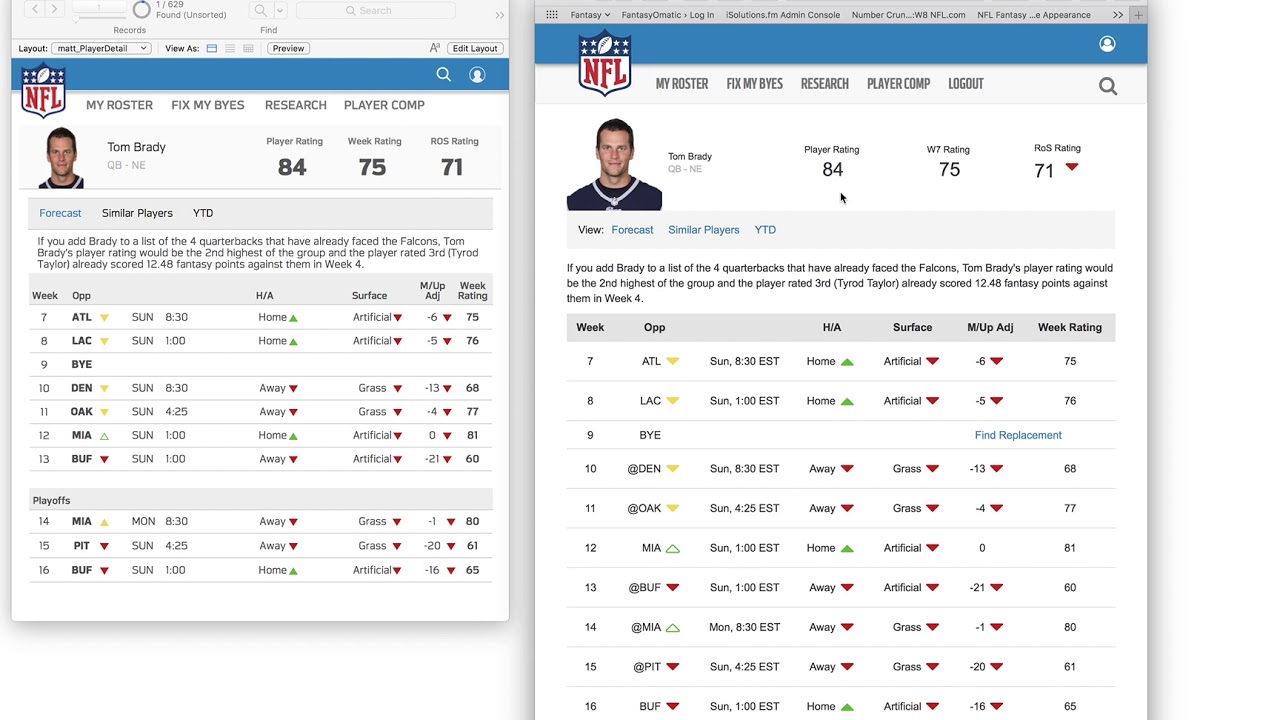Viewport: 1280px width, 720px height.
Task: Click the Preview button
Action: [x=288, y=48]
